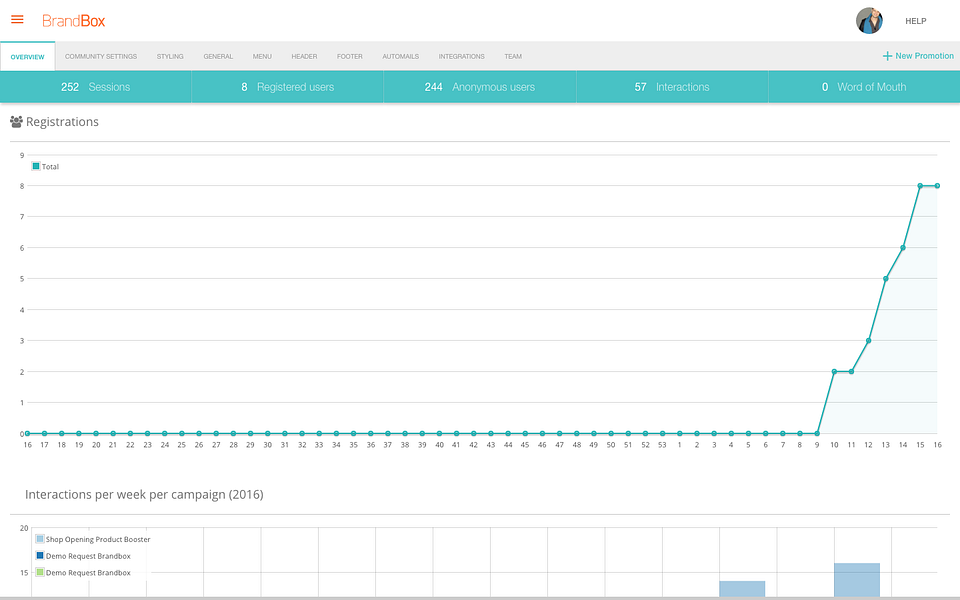Switch to the Overview tab
Viewport: 960px width, 600px height.
click(x=28, y=56)
